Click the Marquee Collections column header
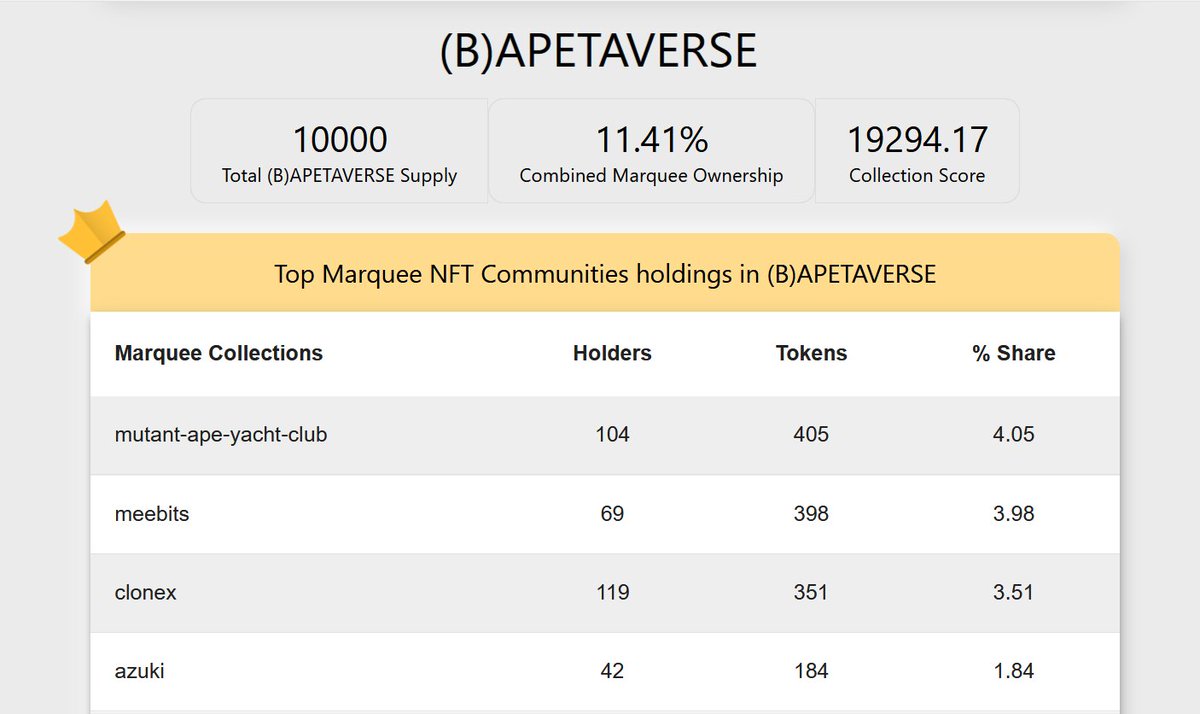Image resolution: width=1200 pixels, height=714 pixels. (219, 353)
